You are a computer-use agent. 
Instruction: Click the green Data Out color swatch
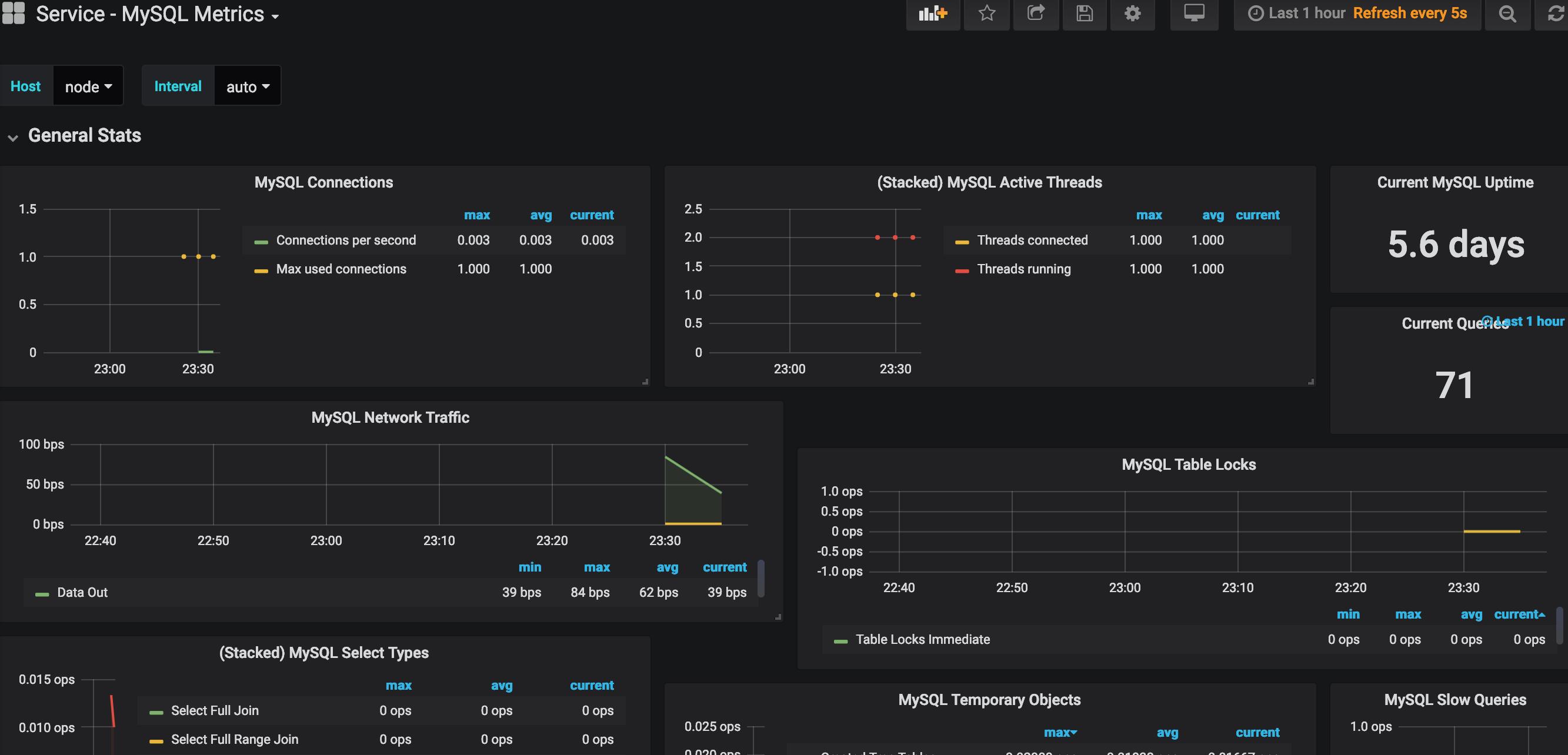pos(42,594)
